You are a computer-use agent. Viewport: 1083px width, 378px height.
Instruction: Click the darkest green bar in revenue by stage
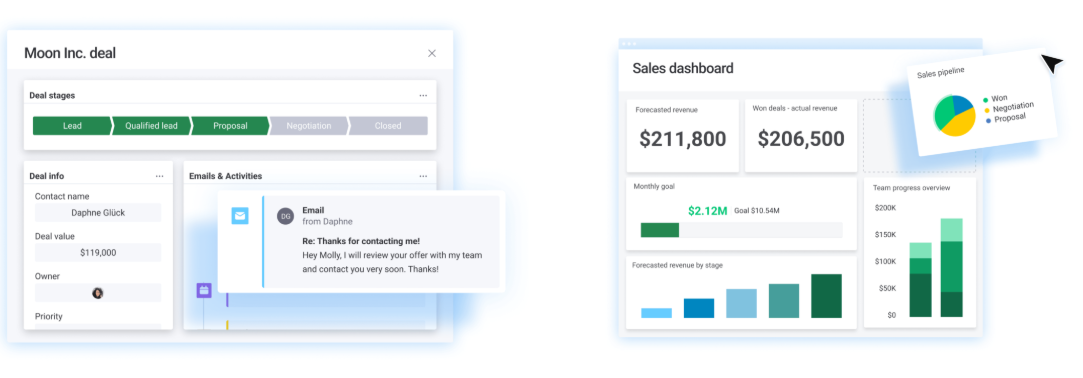tap(826, 296)
